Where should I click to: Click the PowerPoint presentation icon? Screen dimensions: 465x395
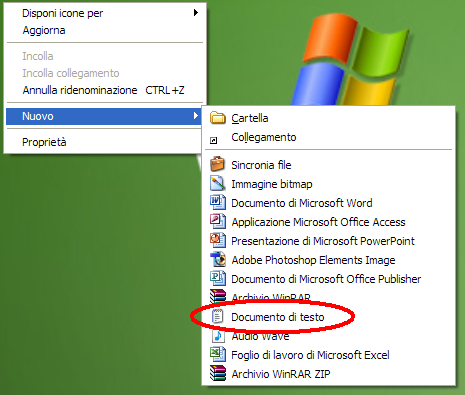[218, 240]
